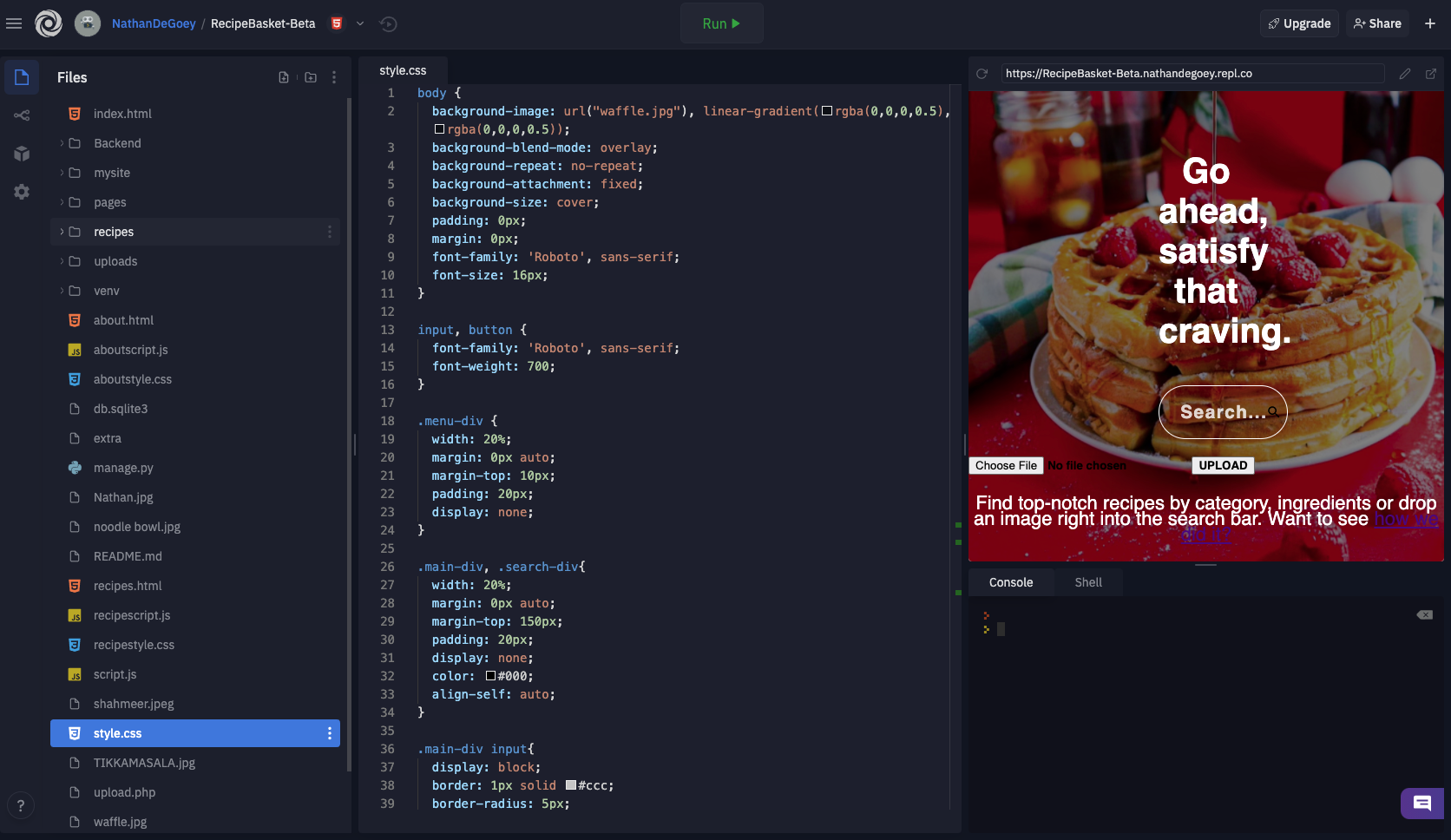This screenshot has width=1451, height=840.
Task: Click #ccc color swatch on line 38
Action: [x=571, y=785]
